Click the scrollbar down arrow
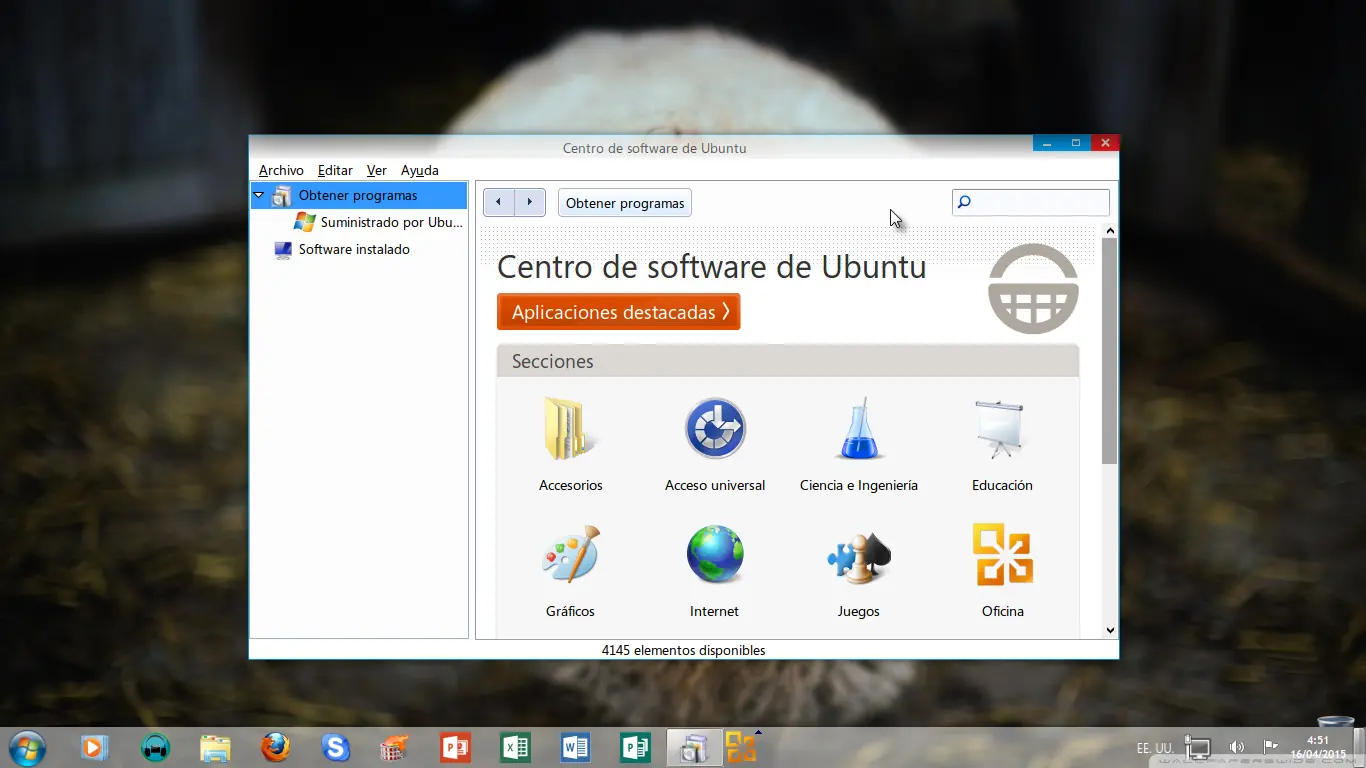Screen dimensions: 1366x768 click(1109, 631)
